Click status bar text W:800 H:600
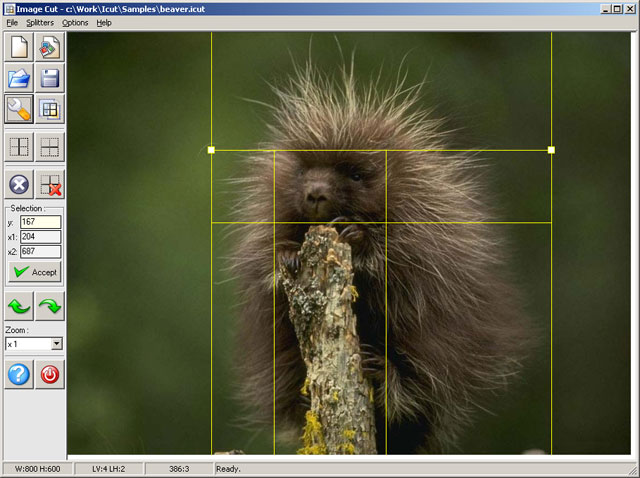640x478 pixels. [x=38, y=469]
